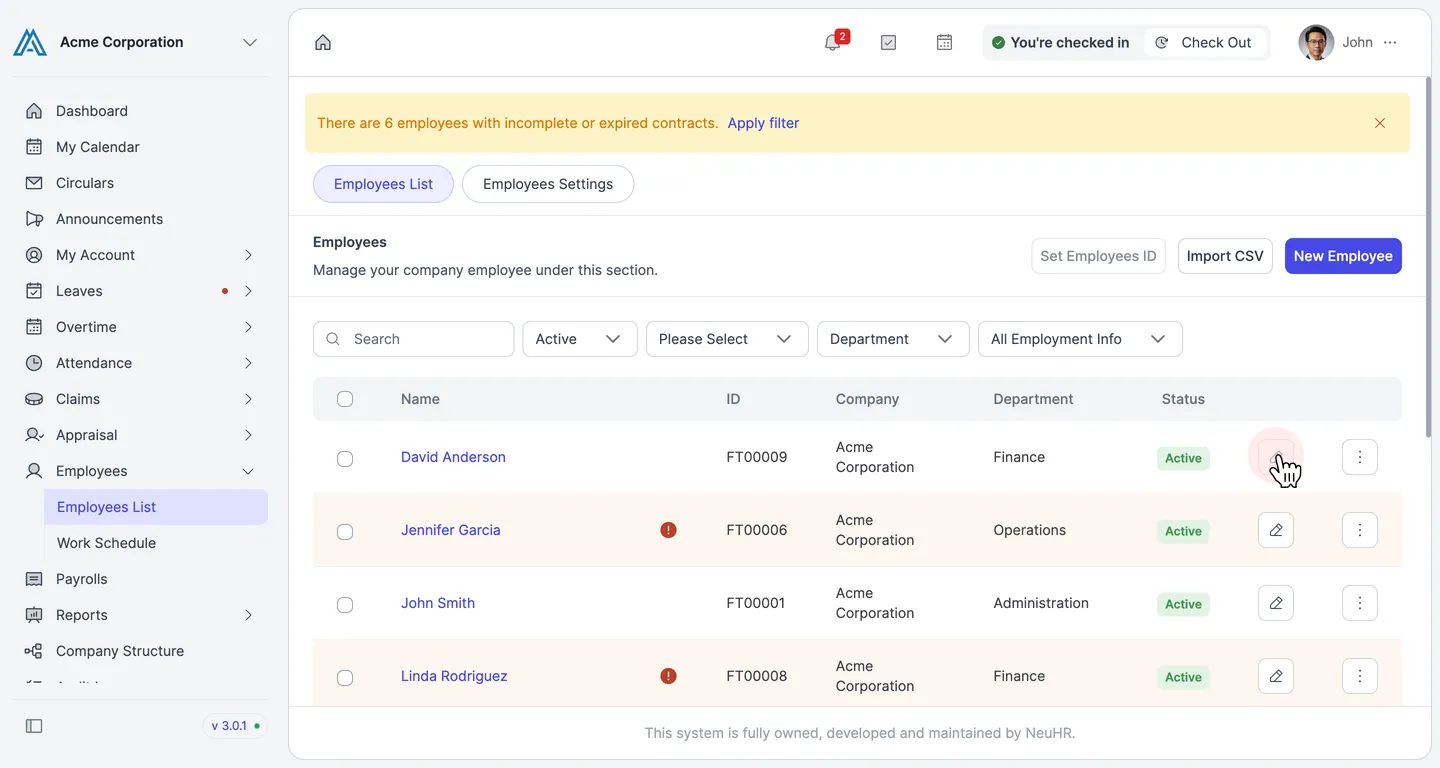1440x768 pixels.
Task: Select all employees header checkbox
Action: [x=345, y=399]
